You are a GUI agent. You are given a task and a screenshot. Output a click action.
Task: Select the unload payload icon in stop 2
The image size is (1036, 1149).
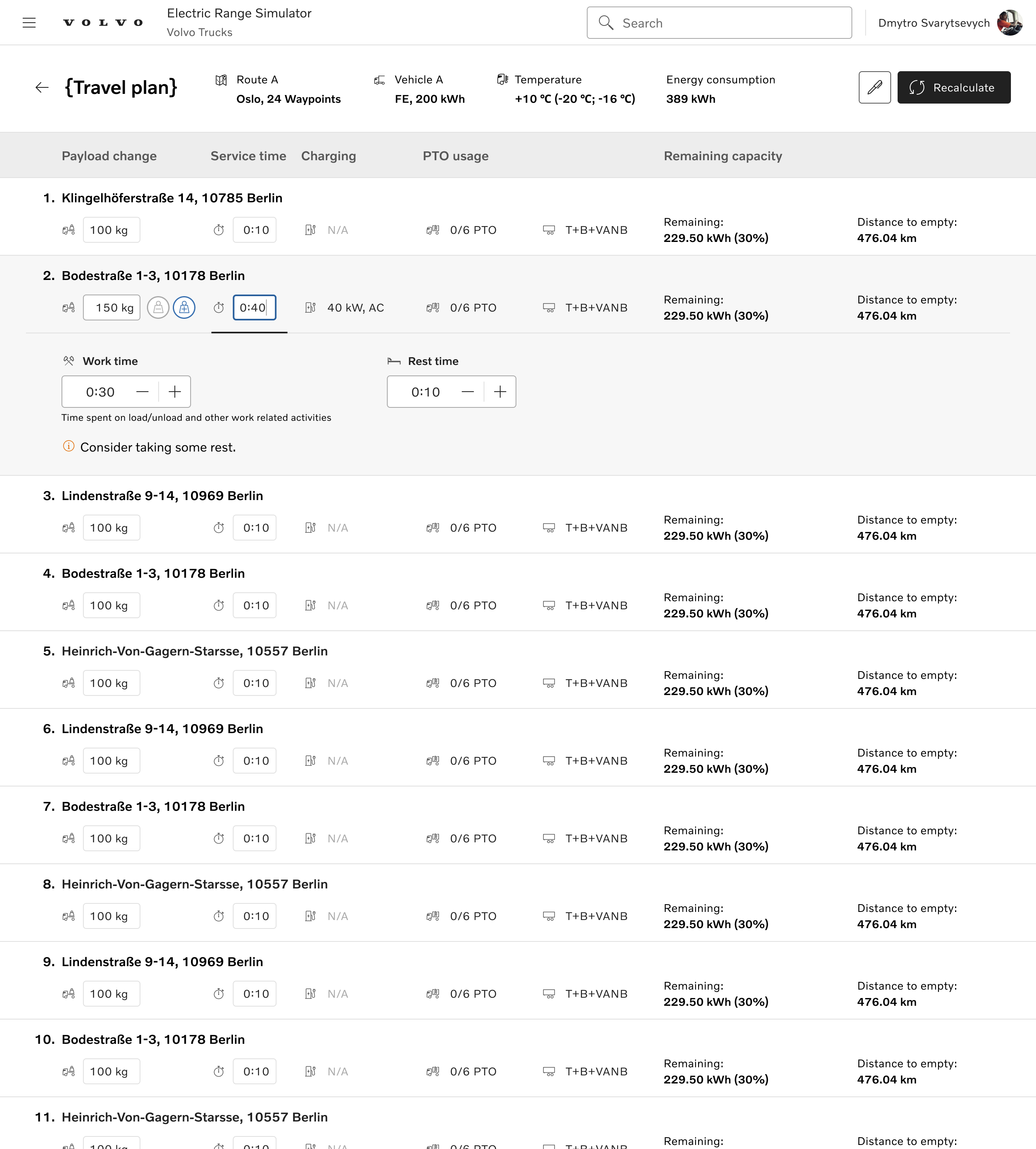click(x=158, y=308)
